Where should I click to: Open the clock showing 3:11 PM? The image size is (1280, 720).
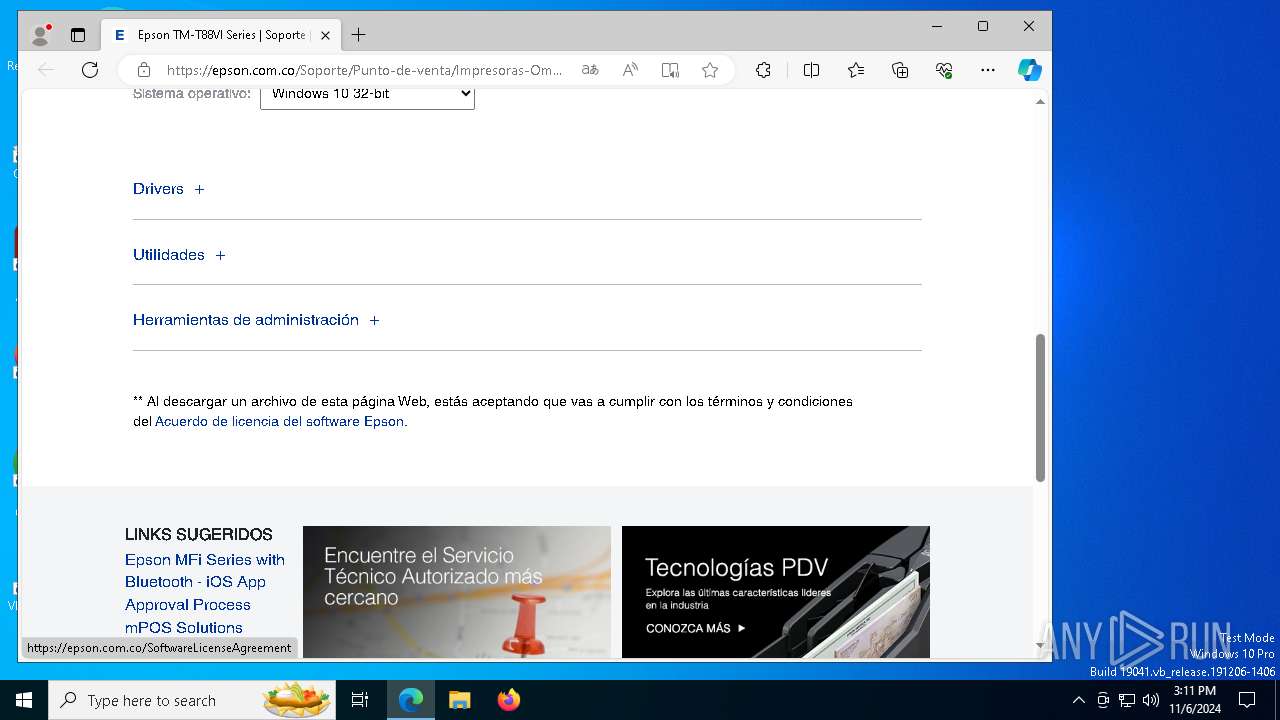coord(1194,700)
